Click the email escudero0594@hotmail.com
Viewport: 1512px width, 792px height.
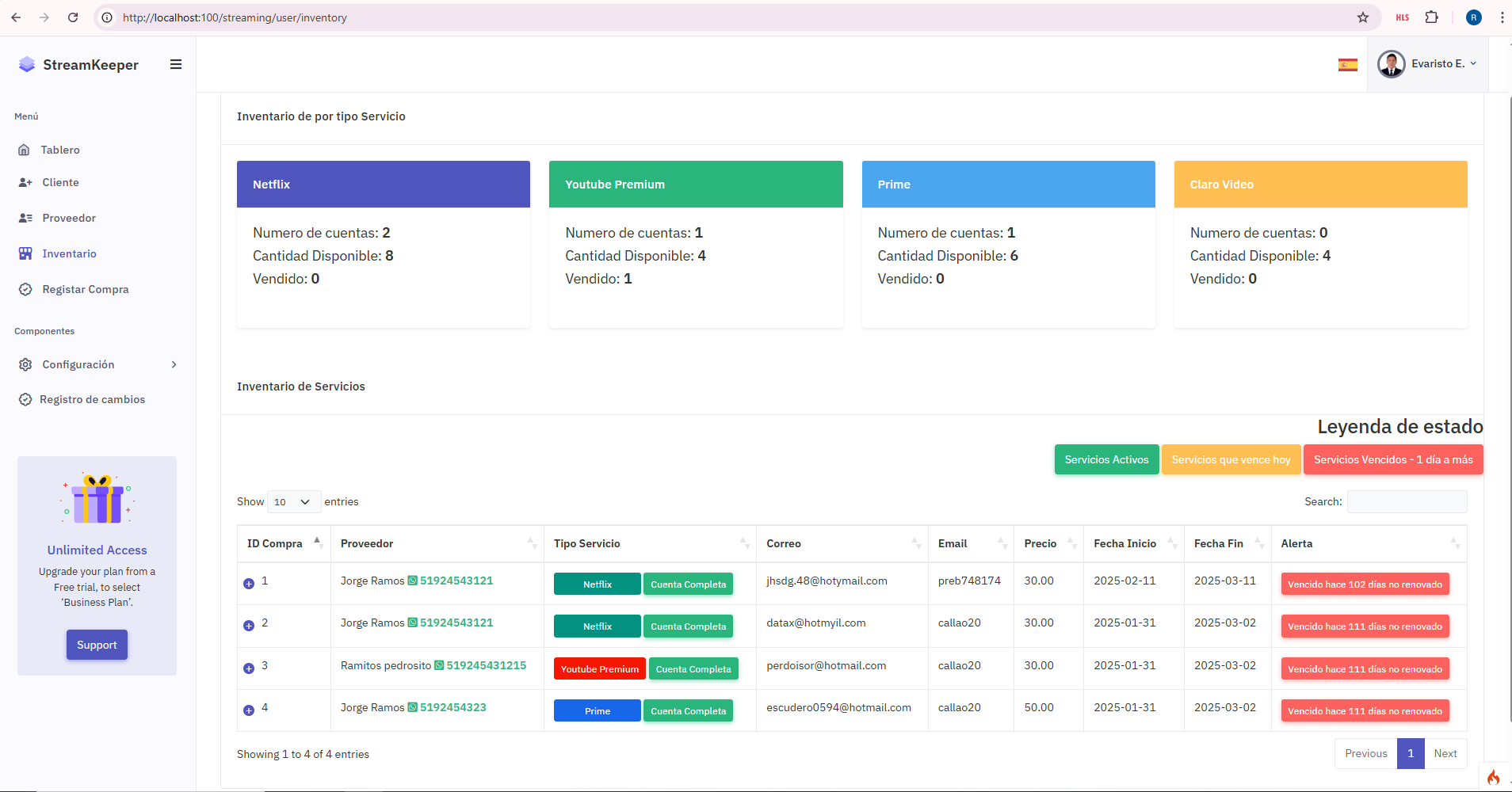(x=838, y=707)
